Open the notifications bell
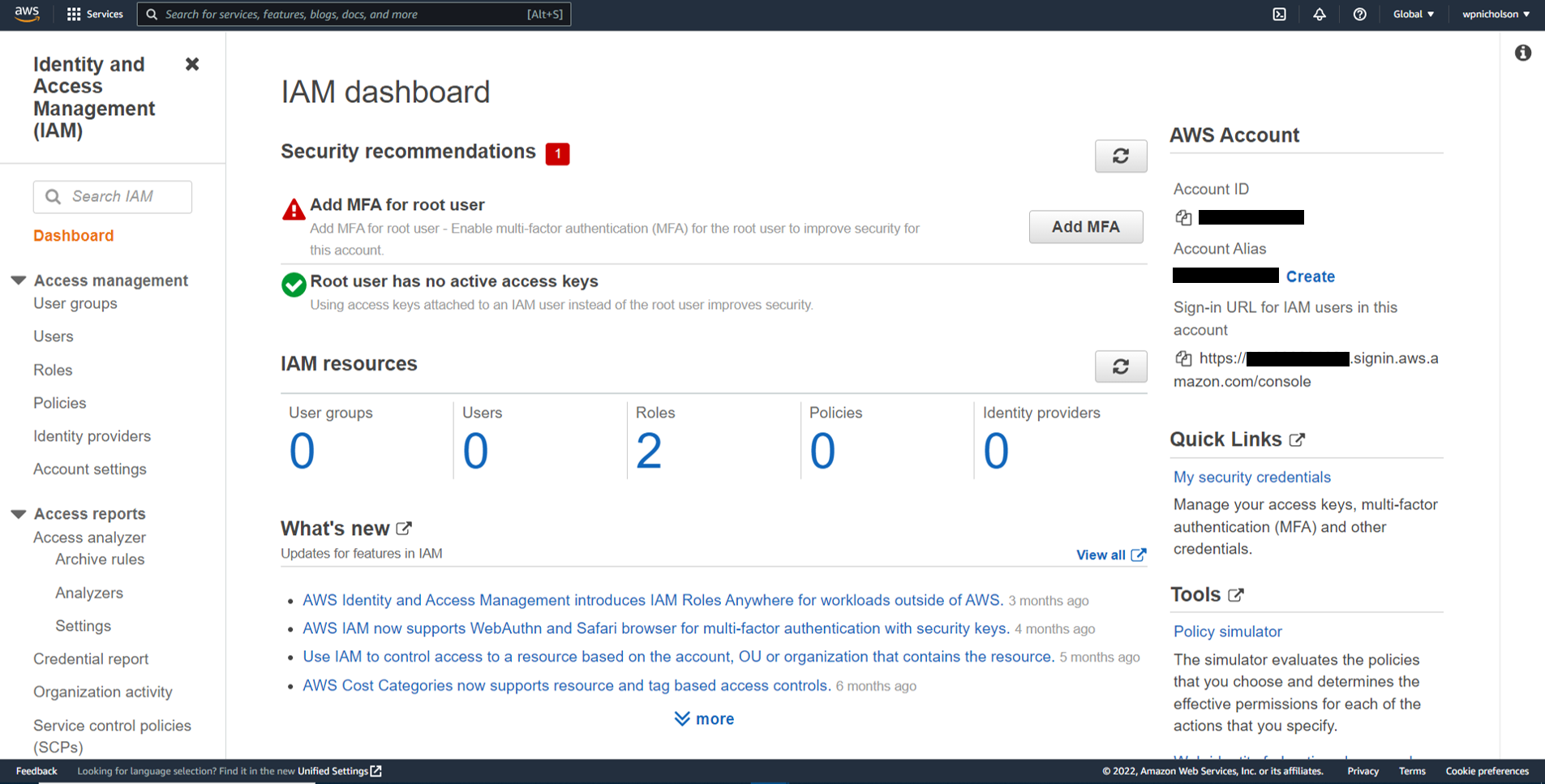Screen dimensions: 1545x784 pos(1320,15)
